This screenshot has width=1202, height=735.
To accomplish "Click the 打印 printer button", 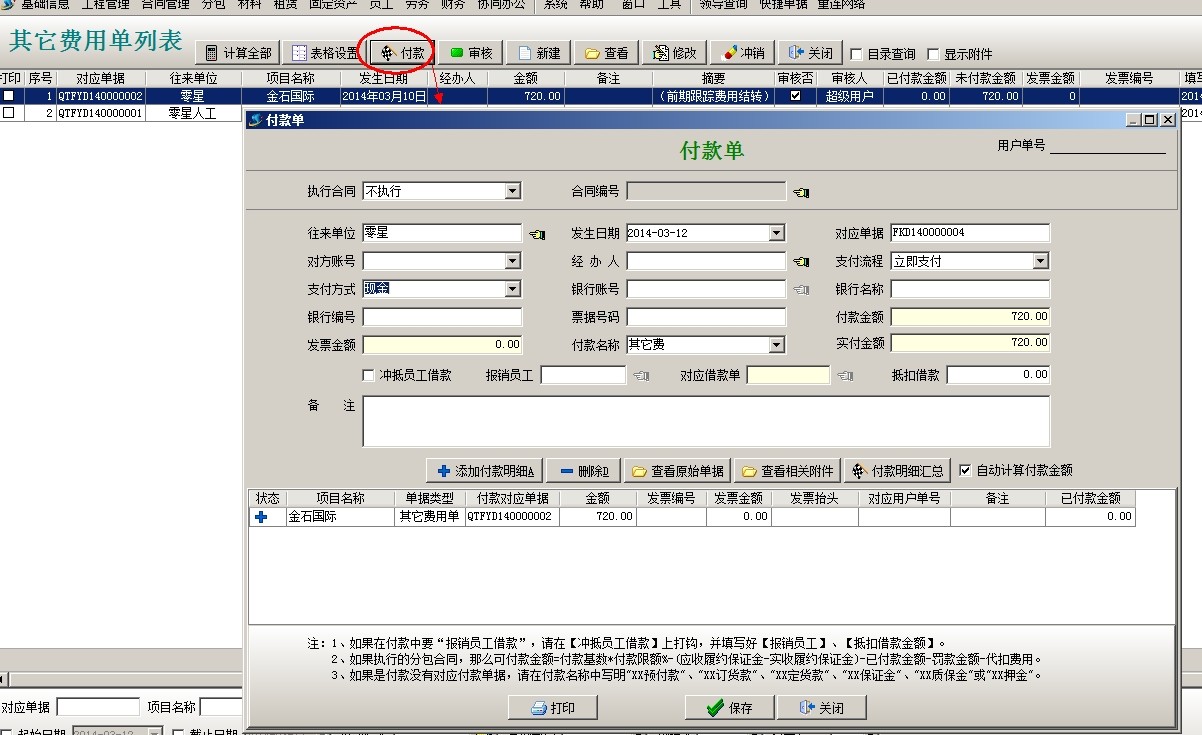I will point(553,707).
